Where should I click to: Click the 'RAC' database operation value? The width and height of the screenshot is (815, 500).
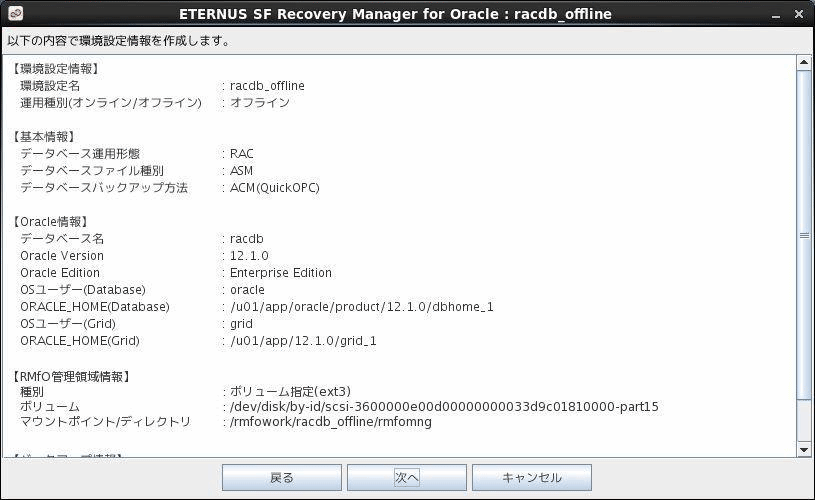click(x=242, y=154)
